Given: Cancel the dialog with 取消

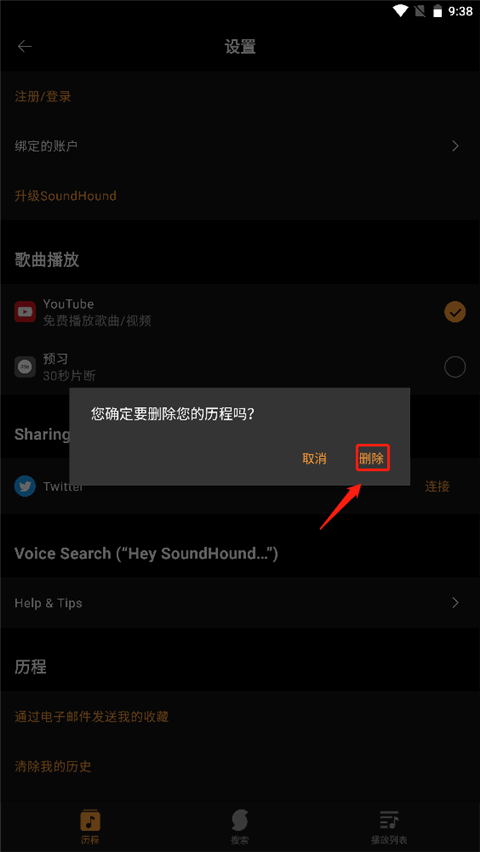Looking at the screenshot, I should pyautogui.click(x=314, y=459).
